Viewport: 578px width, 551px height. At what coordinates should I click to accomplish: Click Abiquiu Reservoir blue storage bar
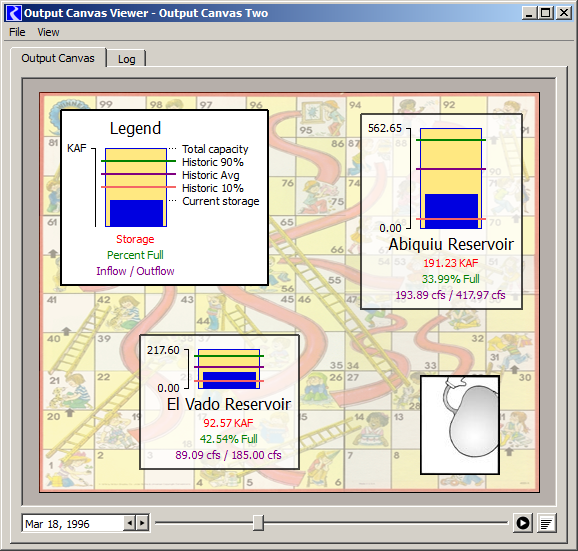click(451, 211)
